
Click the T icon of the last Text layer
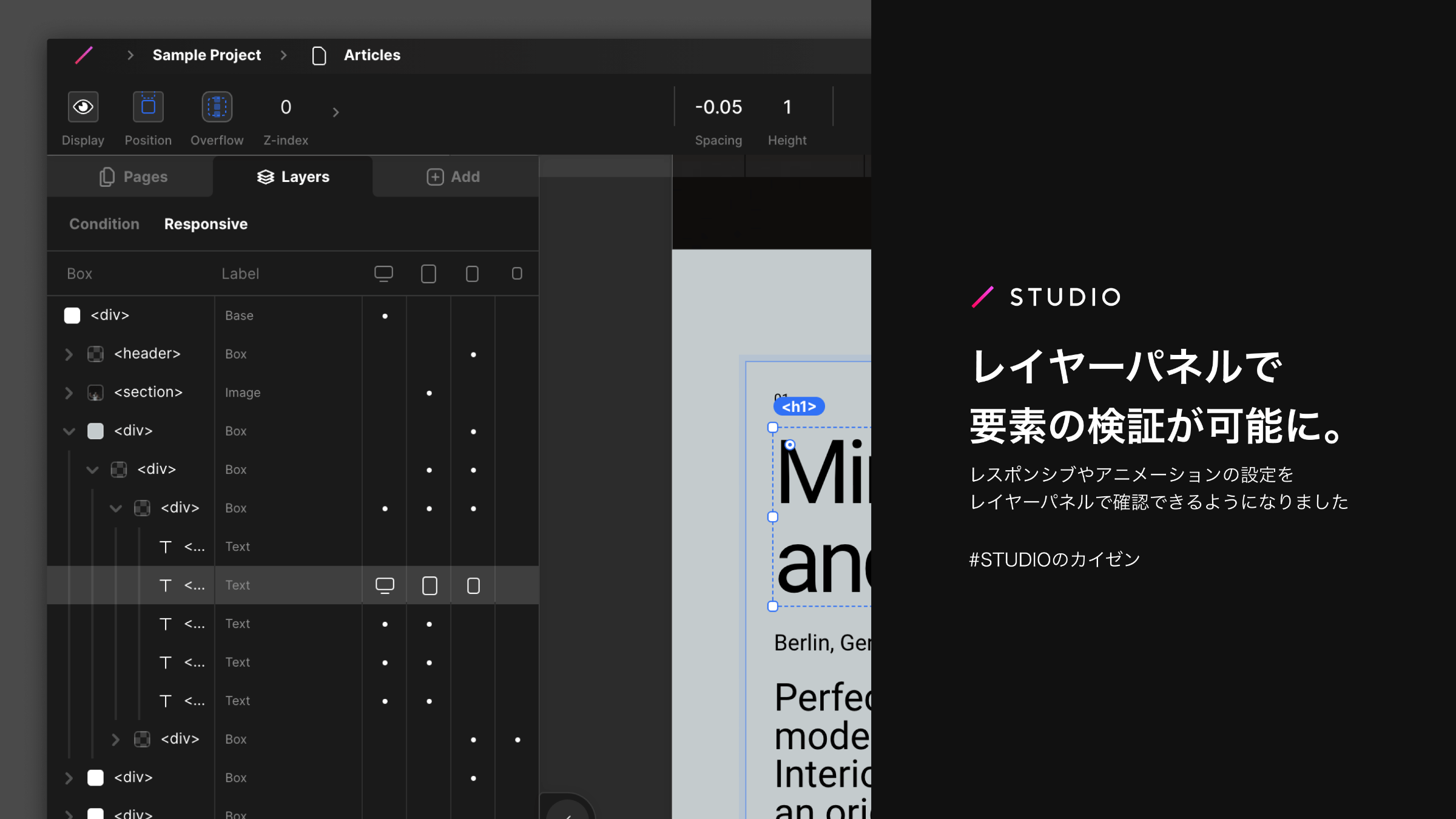pos(165,701)
